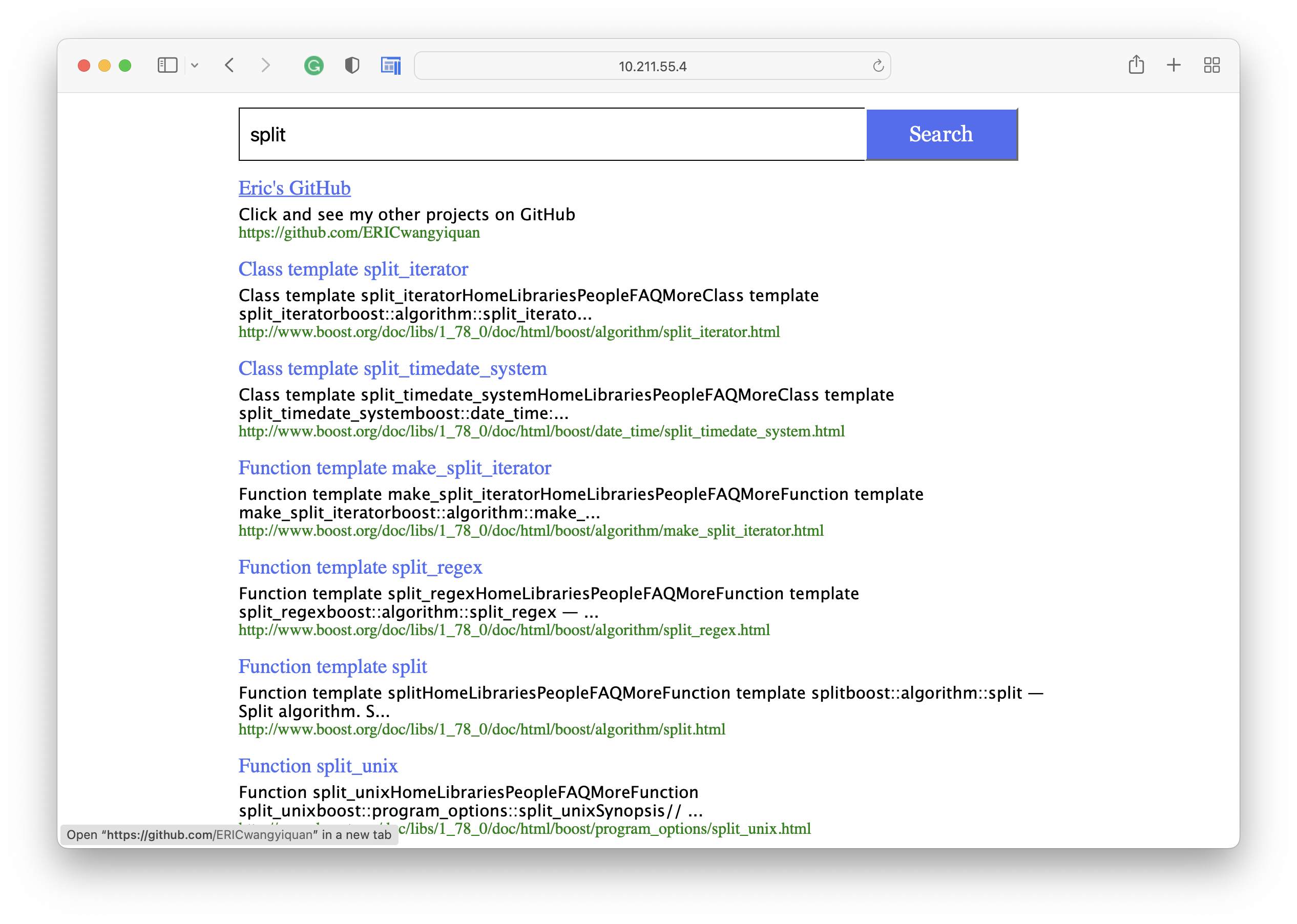This screenshot has width=1297, height=924.
Task: Click the split_iterator.html green URL
Action: [509, 332]
